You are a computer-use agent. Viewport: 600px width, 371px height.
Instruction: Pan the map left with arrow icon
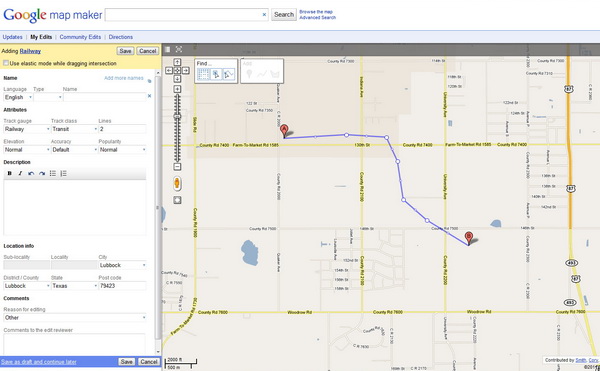(x=169, y=70)
